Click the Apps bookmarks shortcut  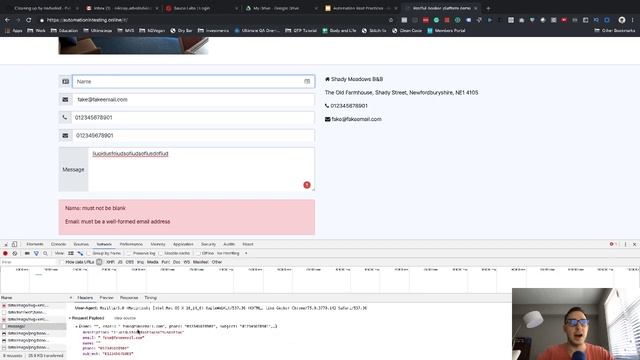tap(13, 31)
